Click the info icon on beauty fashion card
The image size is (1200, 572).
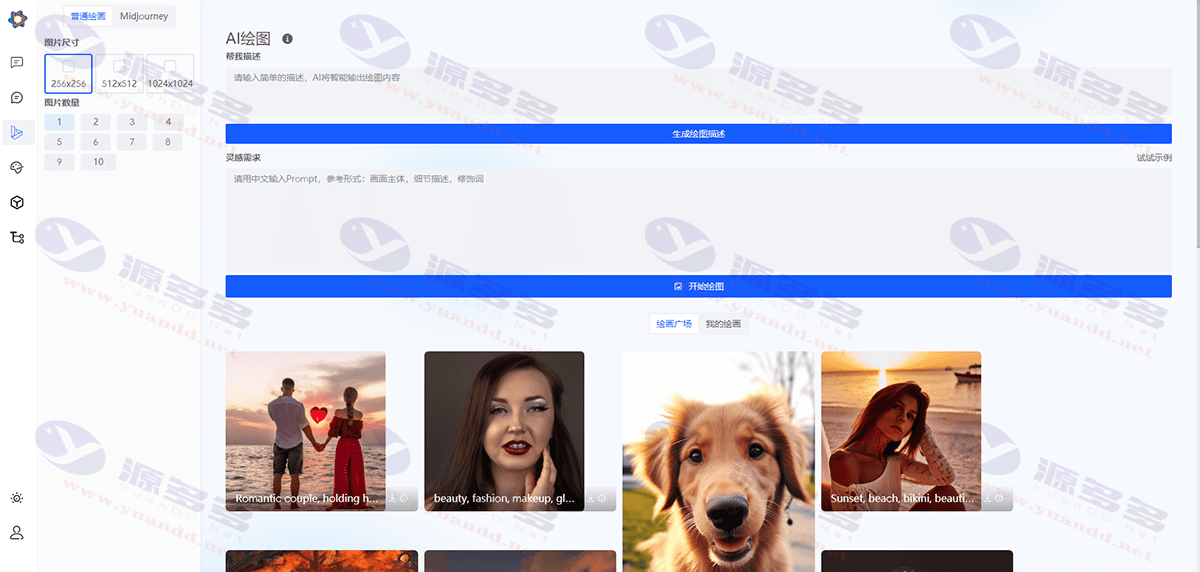602,498
